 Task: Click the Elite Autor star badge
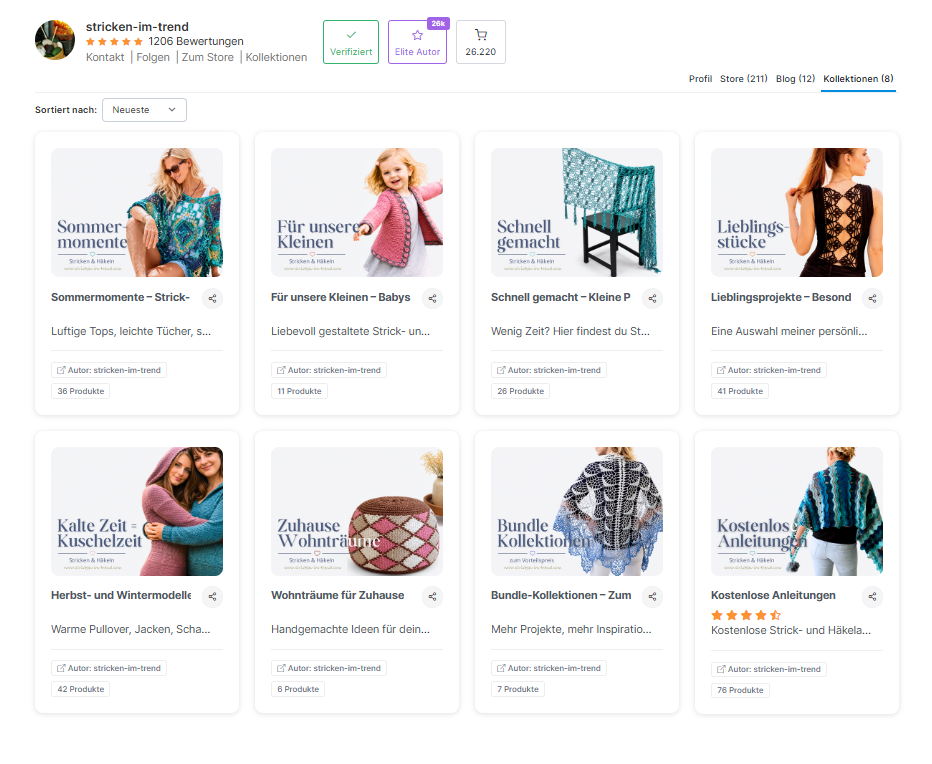click(x=417, y=42)
